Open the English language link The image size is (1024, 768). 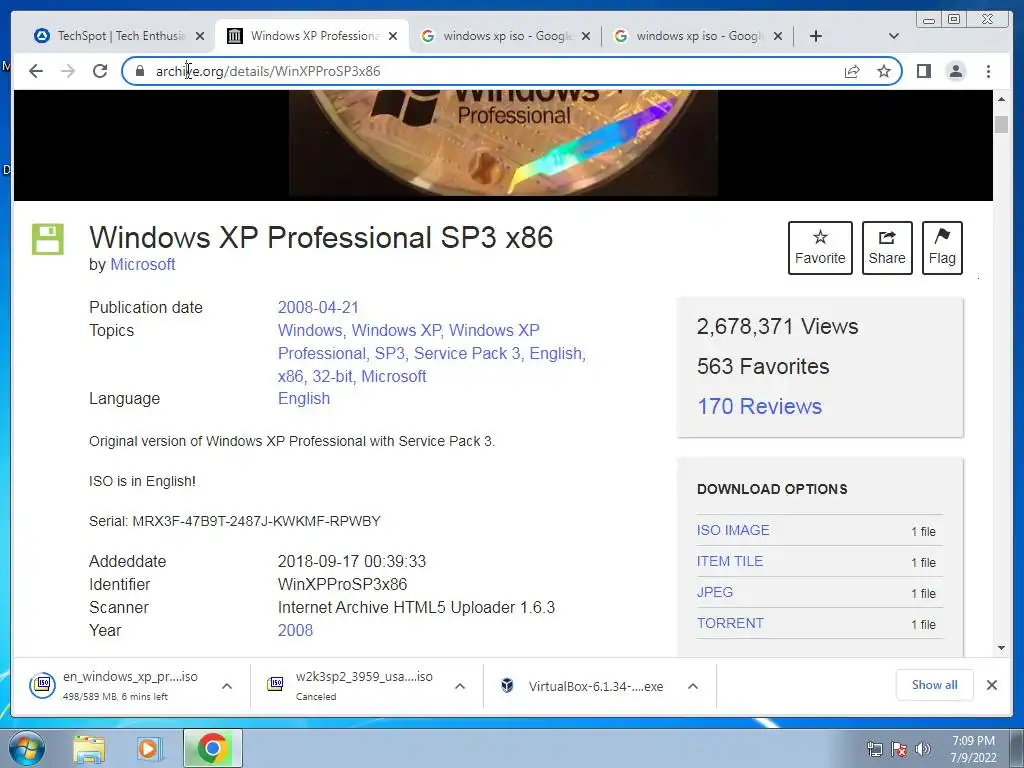(x=304, y=398)
